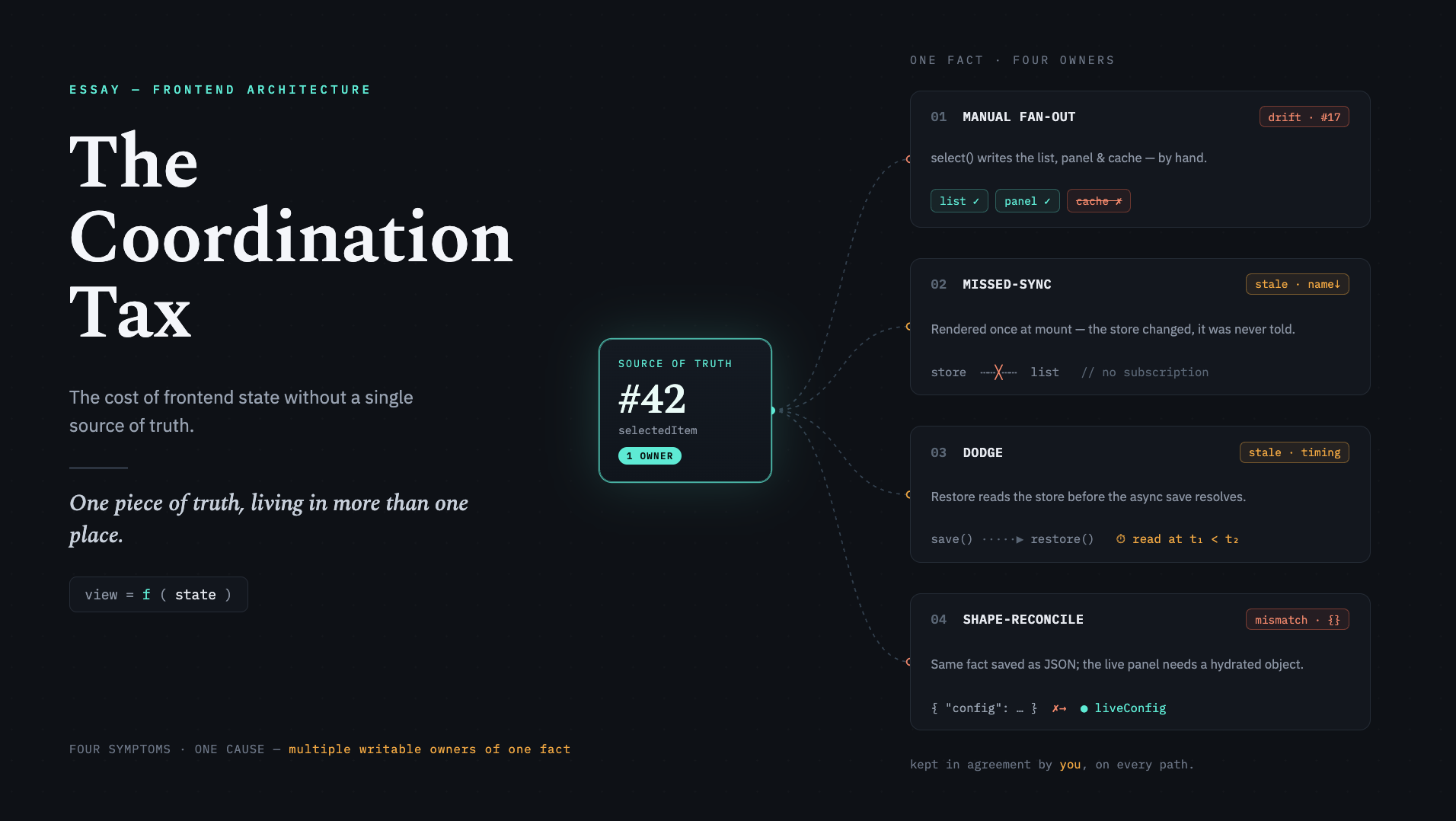1456x821 pixels.
Task: Click the teal dot before liveConfig
Action: tap(1084, 709)
